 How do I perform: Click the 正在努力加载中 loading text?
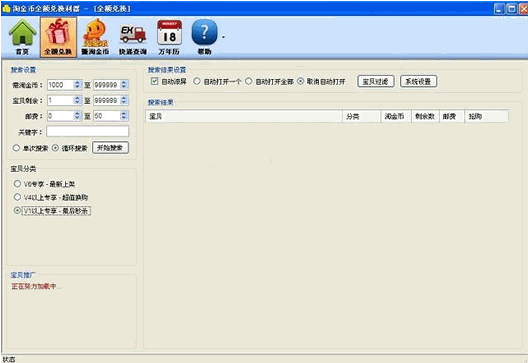tap(36, 287)
